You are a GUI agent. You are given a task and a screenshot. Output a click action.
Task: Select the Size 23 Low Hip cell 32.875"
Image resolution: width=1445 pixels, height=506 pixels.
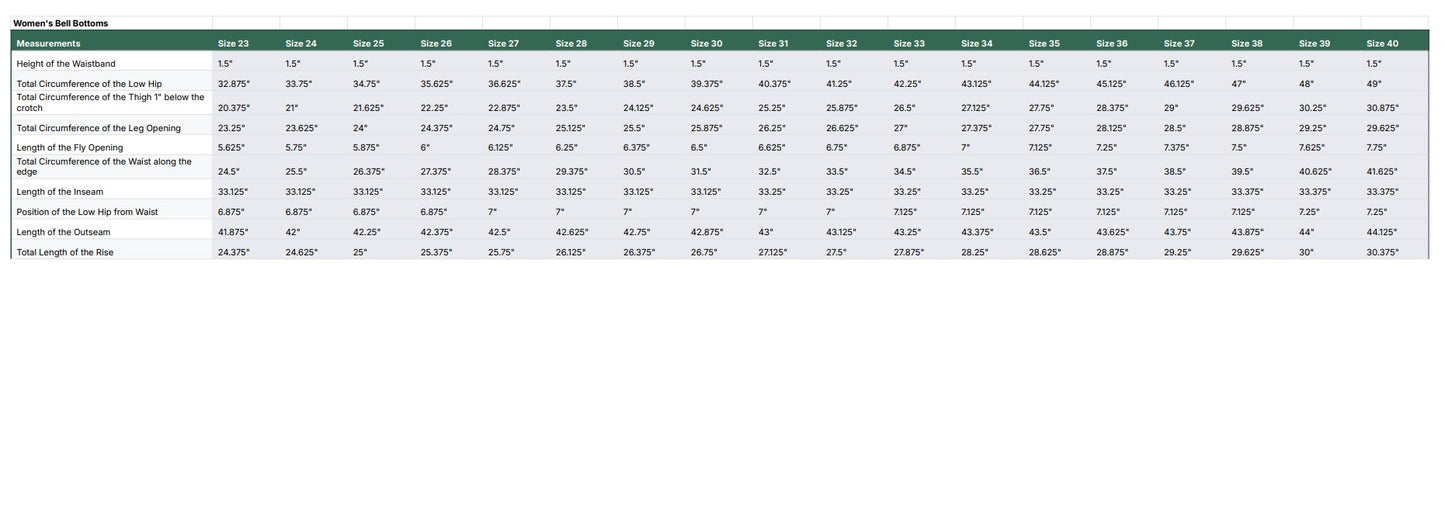point(233,85)
